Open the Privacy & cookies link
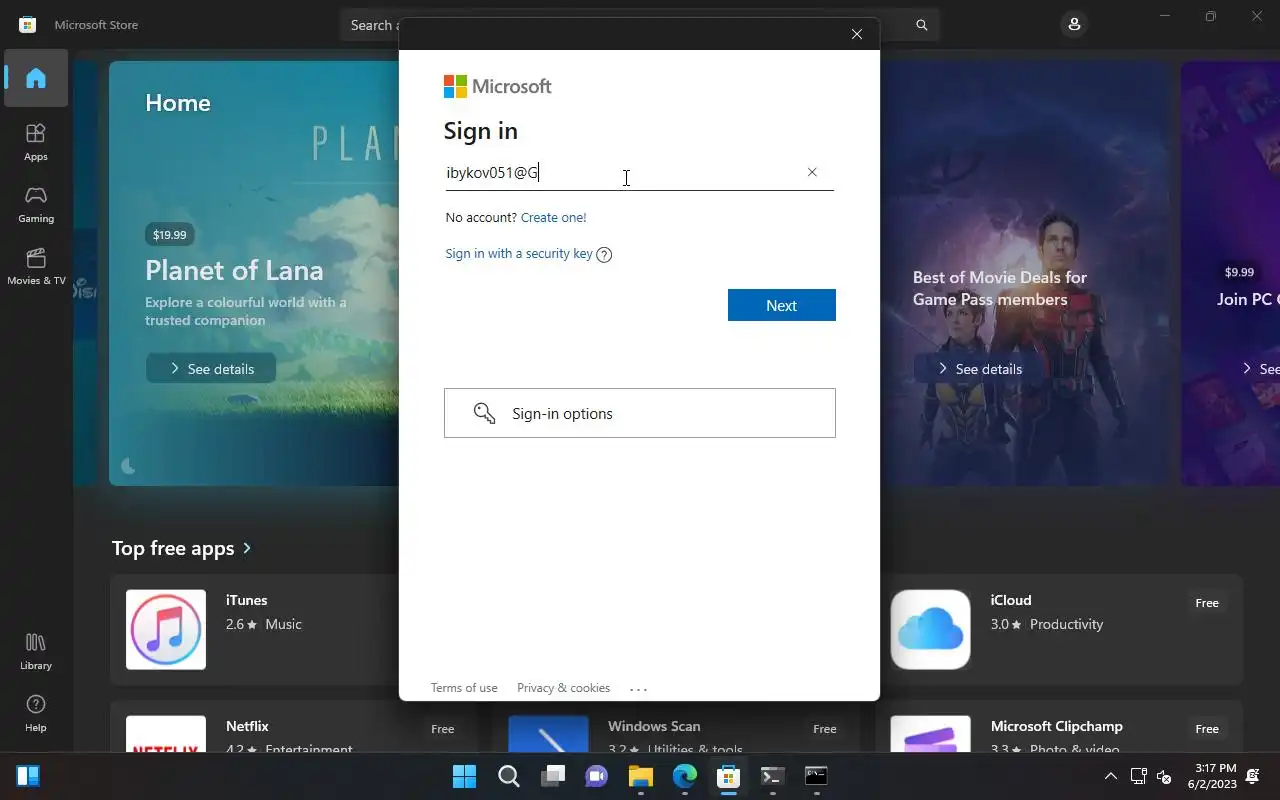1280x800 pixels. [563, 688]
